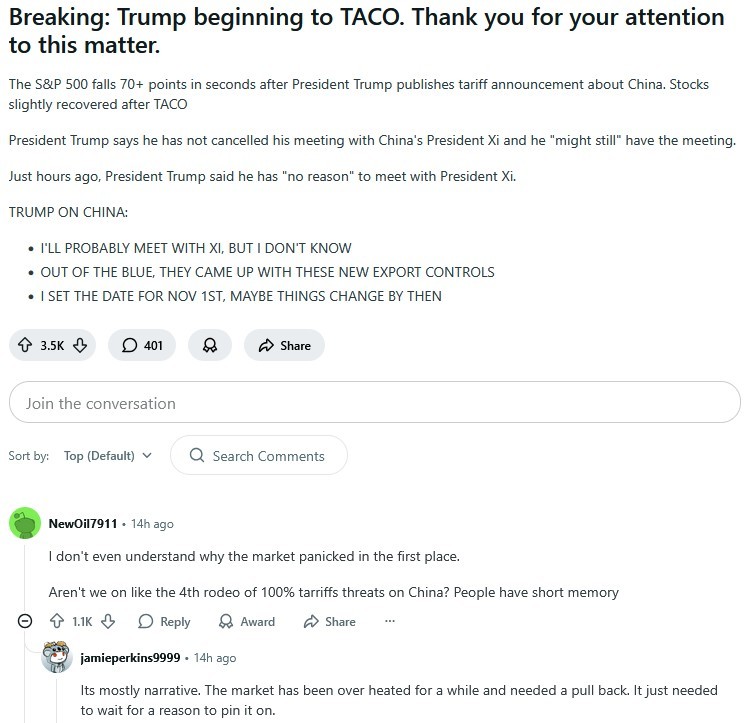Click the Join the conversation field

click(x=374, y=403)
